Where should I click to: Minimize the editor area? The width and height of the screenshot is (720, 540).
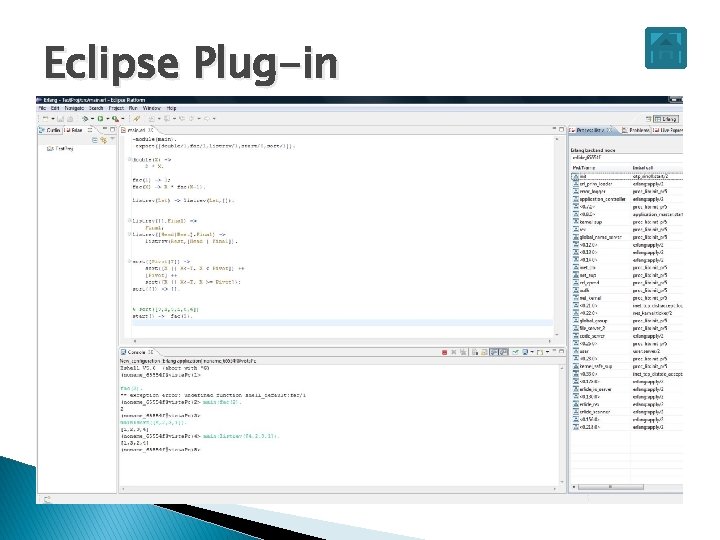click(x=554, y=130)
